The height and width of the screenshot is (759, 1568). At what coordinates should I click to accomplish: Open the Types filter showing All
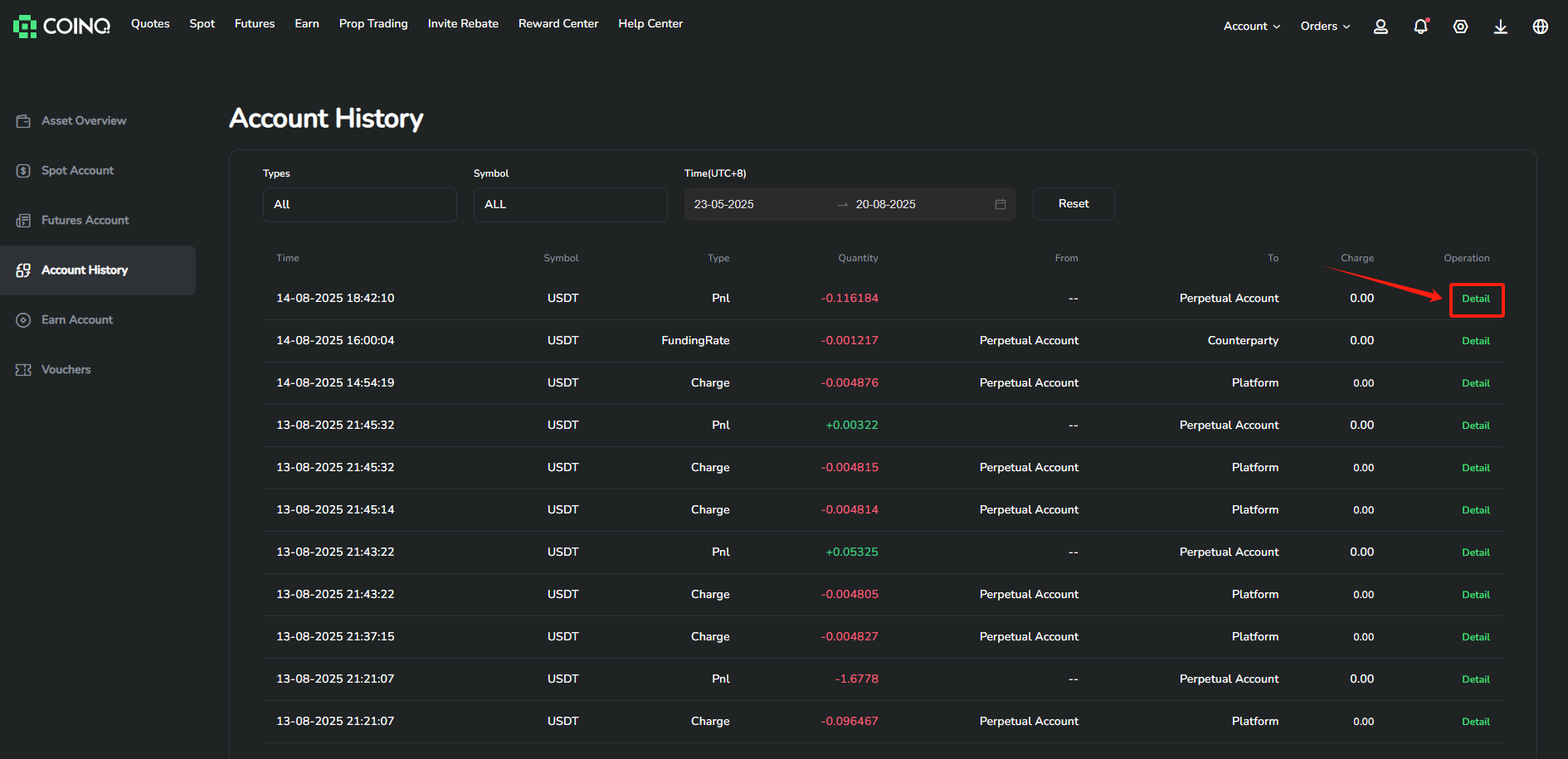pyautogui.click(x=359, y=204)
